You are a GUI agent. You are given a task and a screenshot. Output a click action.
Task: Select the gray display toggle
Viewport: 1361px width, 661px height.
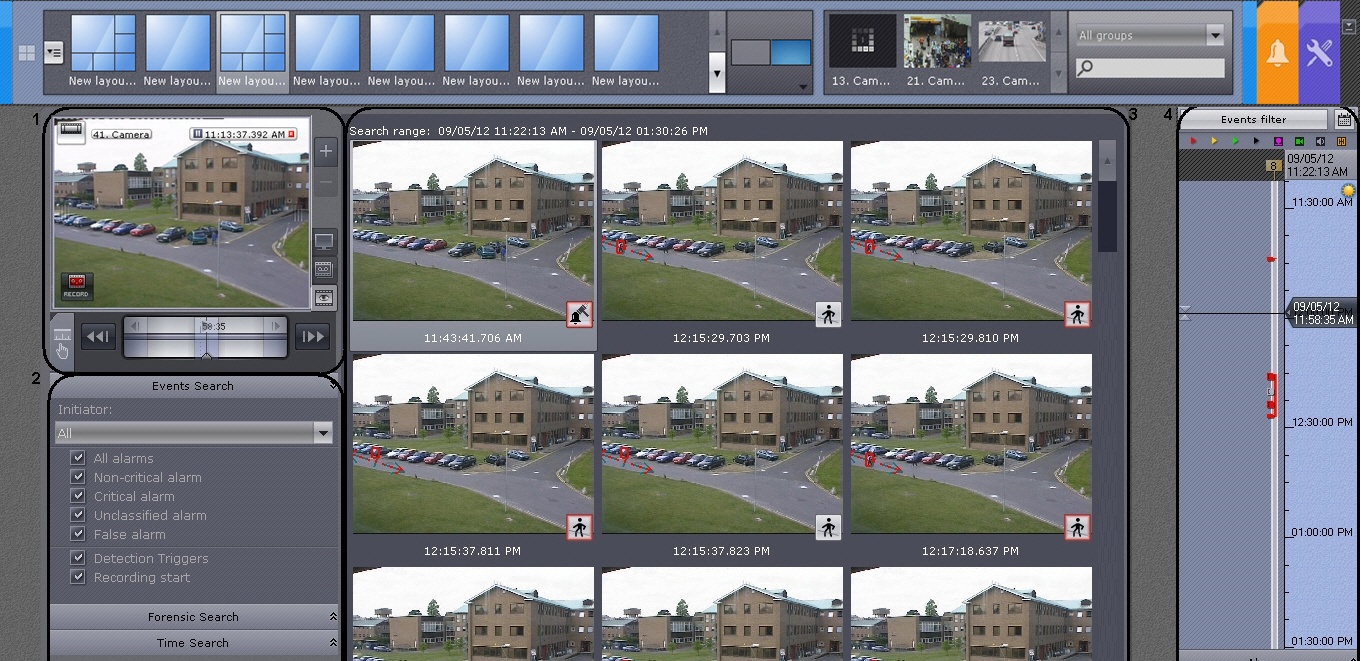[750, 53]
